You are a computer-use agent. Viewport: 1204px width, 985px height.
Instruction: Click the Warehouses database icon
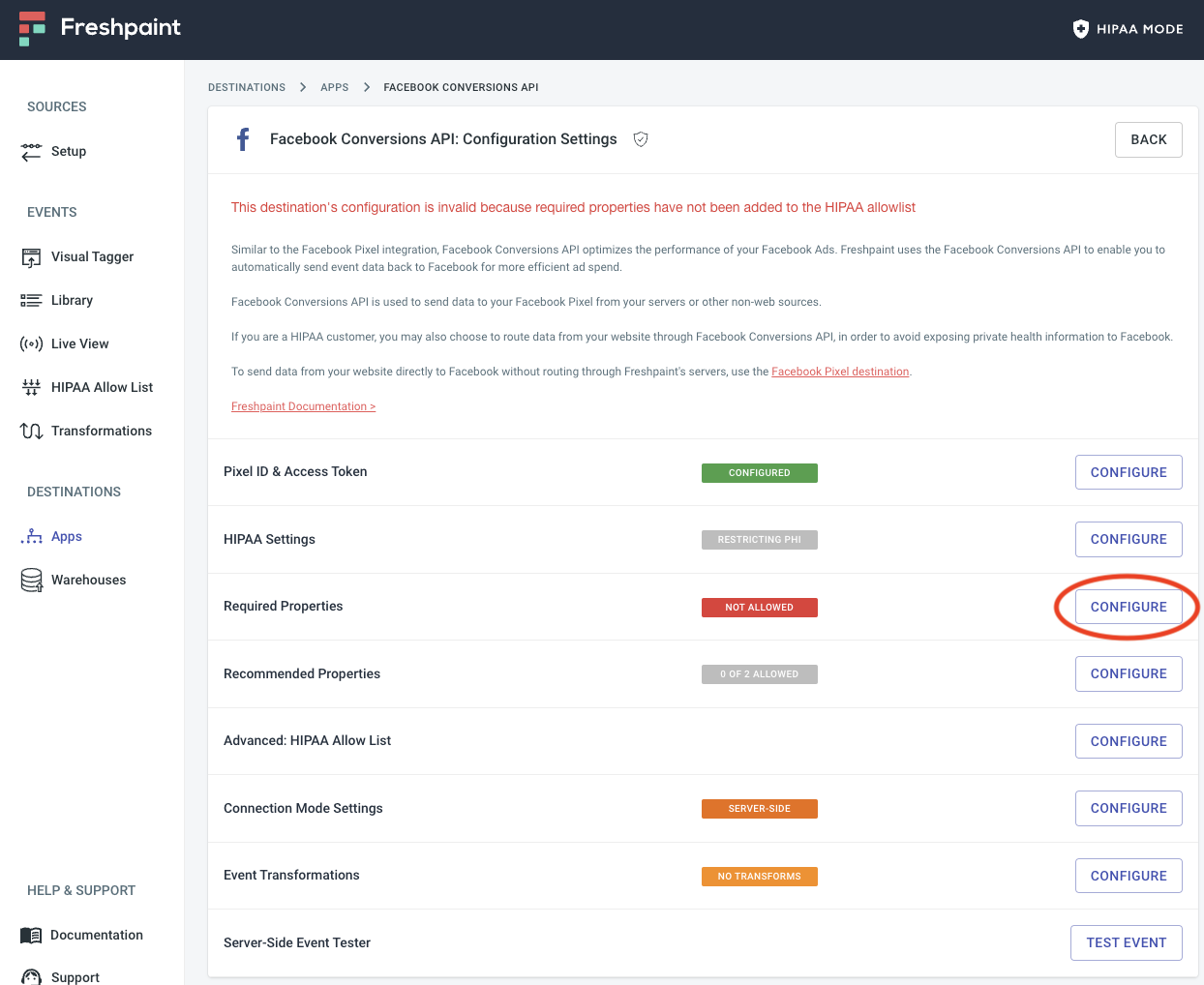[31, 581]
